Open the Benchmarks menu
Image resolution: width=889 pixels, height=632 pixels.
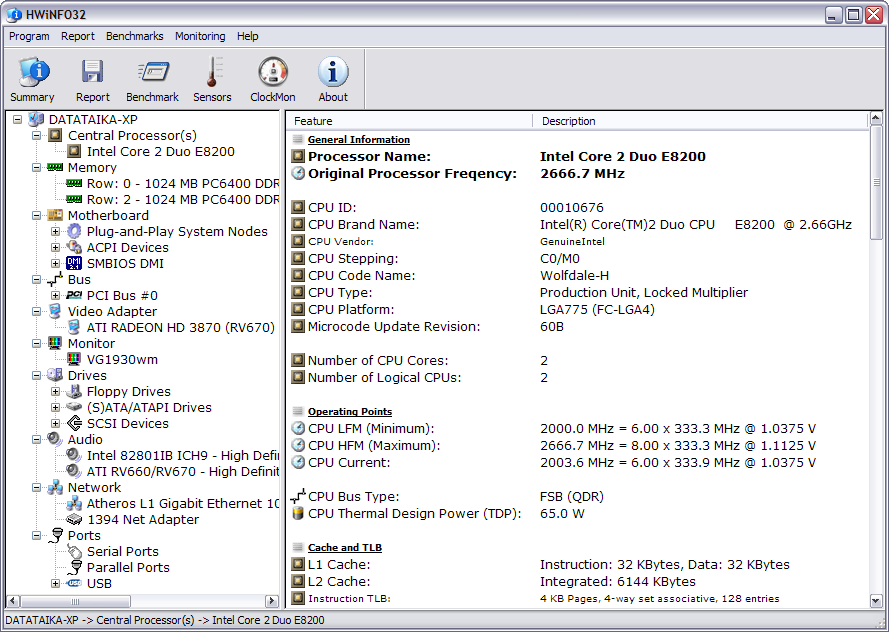(x=134, y=36)
